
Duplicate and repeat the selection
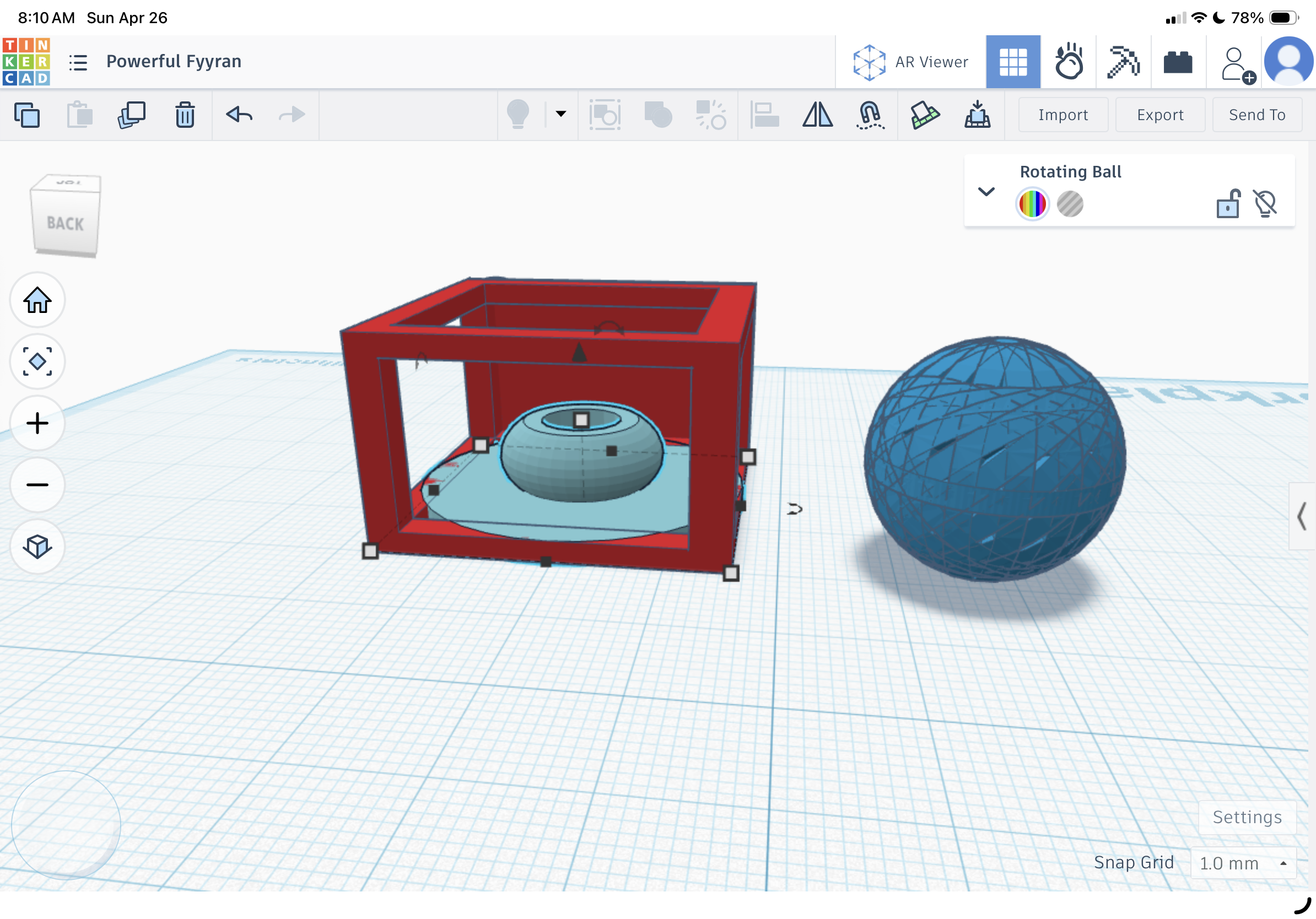point(132,115)
